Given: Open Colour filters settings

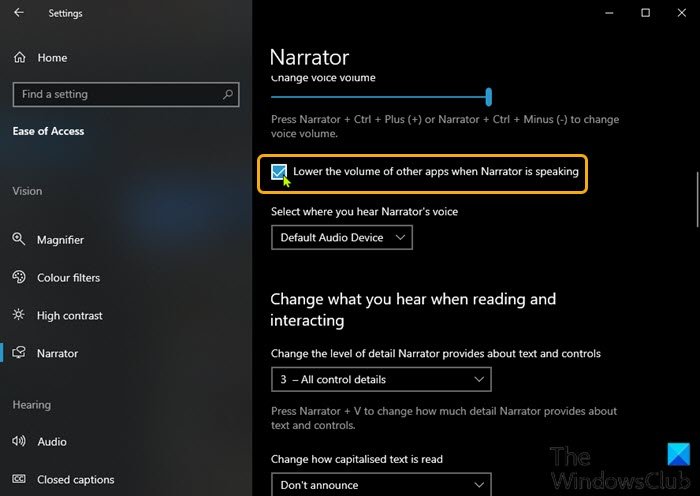Looking at the screenshot, I should pyautogui.click(x=68, y=278).
